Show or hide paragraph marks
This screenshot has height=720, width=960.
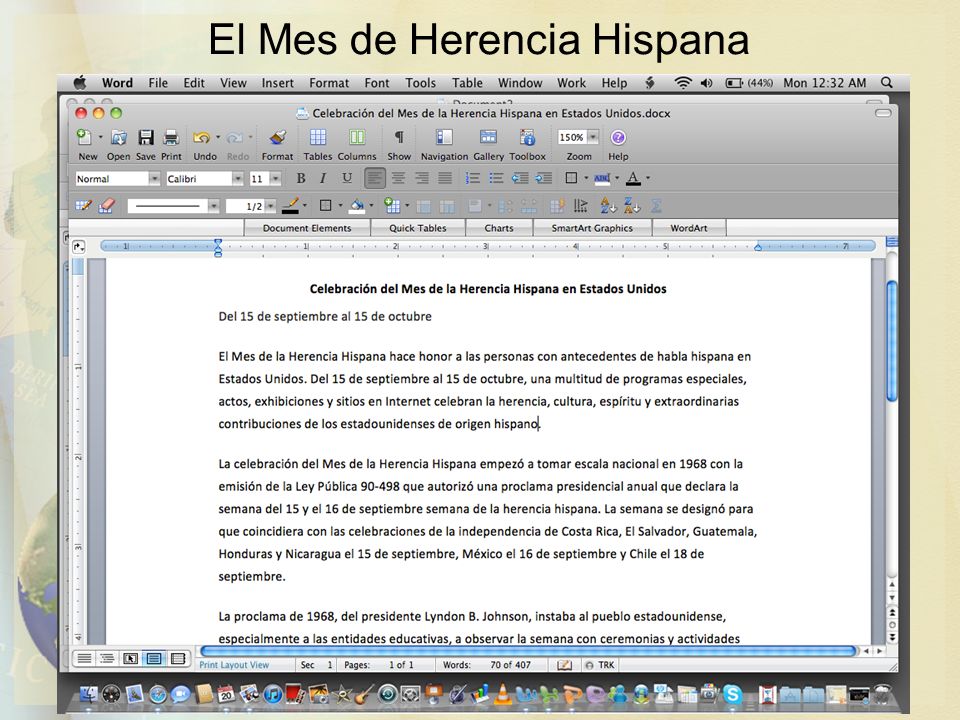(399, 138)
